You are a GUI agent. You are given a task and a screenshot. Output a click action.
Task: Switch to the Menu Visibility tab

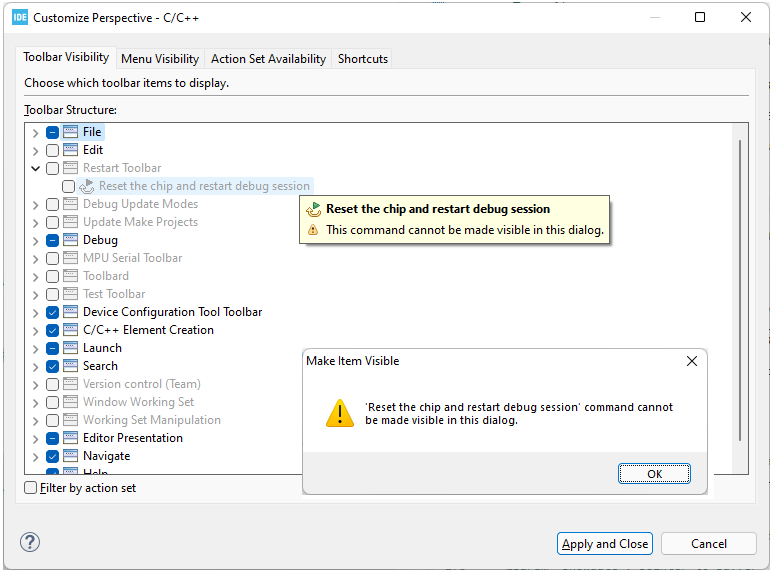pyautogui.click(x=160, y=59)
